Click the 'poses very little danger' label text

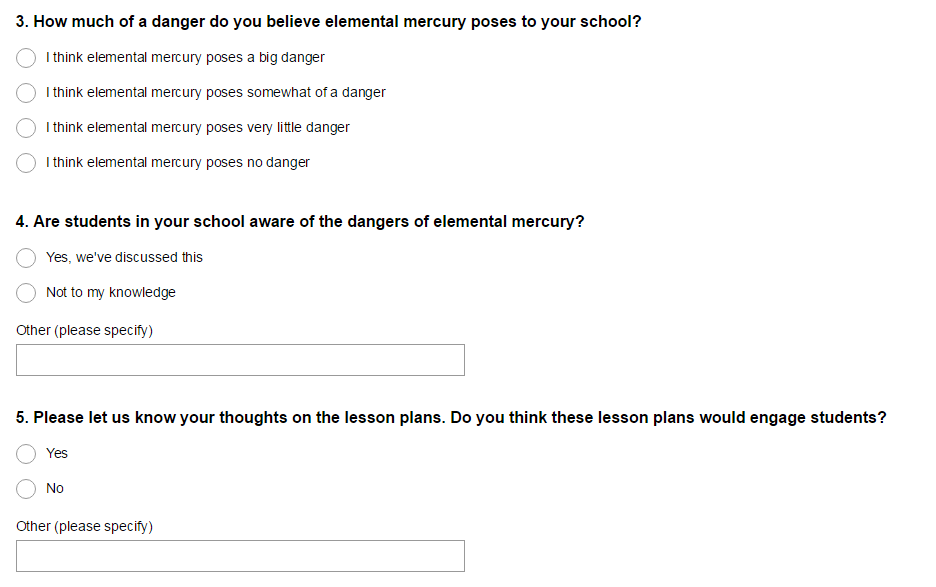point(197,128)
